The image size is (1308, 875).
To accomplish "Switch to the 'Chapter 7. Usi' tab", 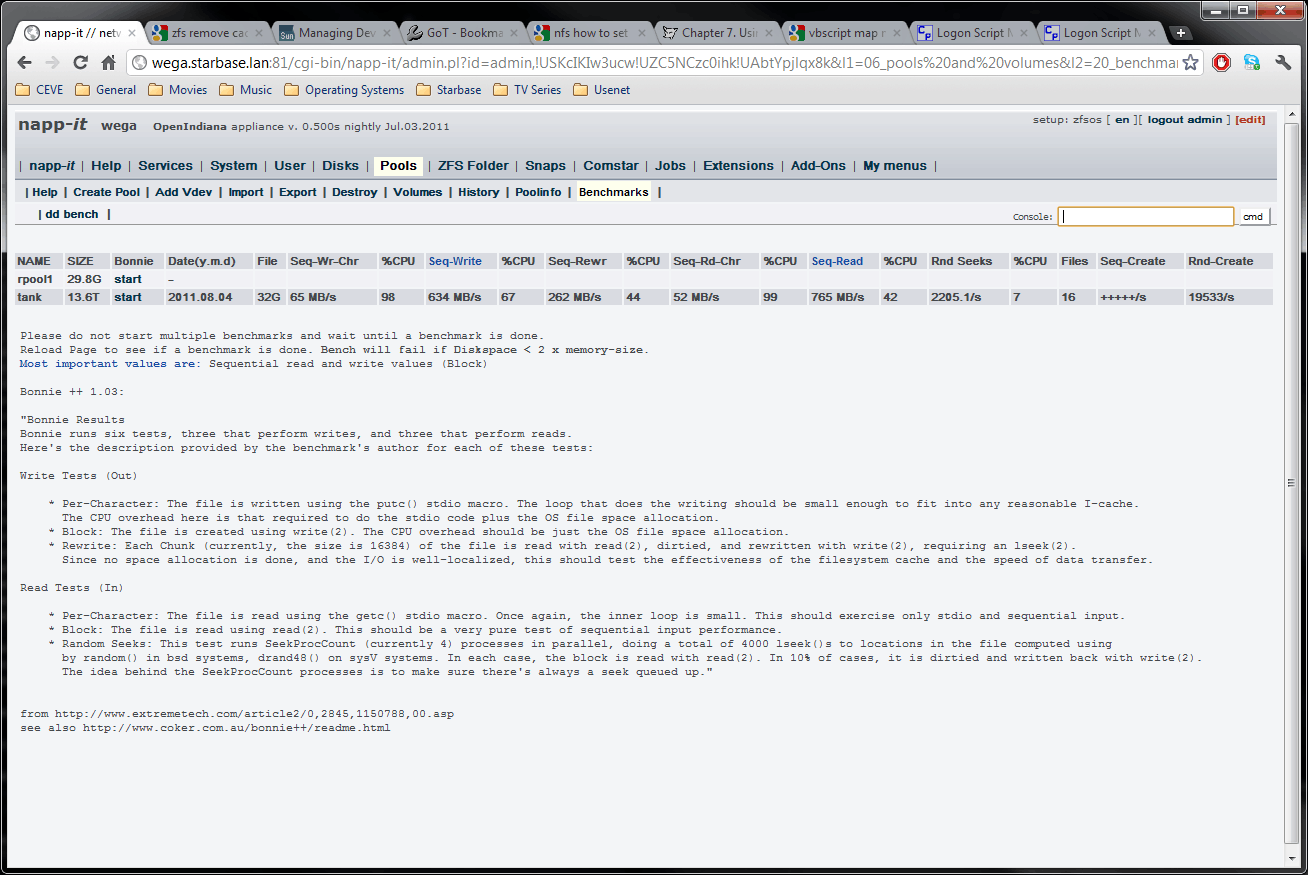I will click(716, 33).
